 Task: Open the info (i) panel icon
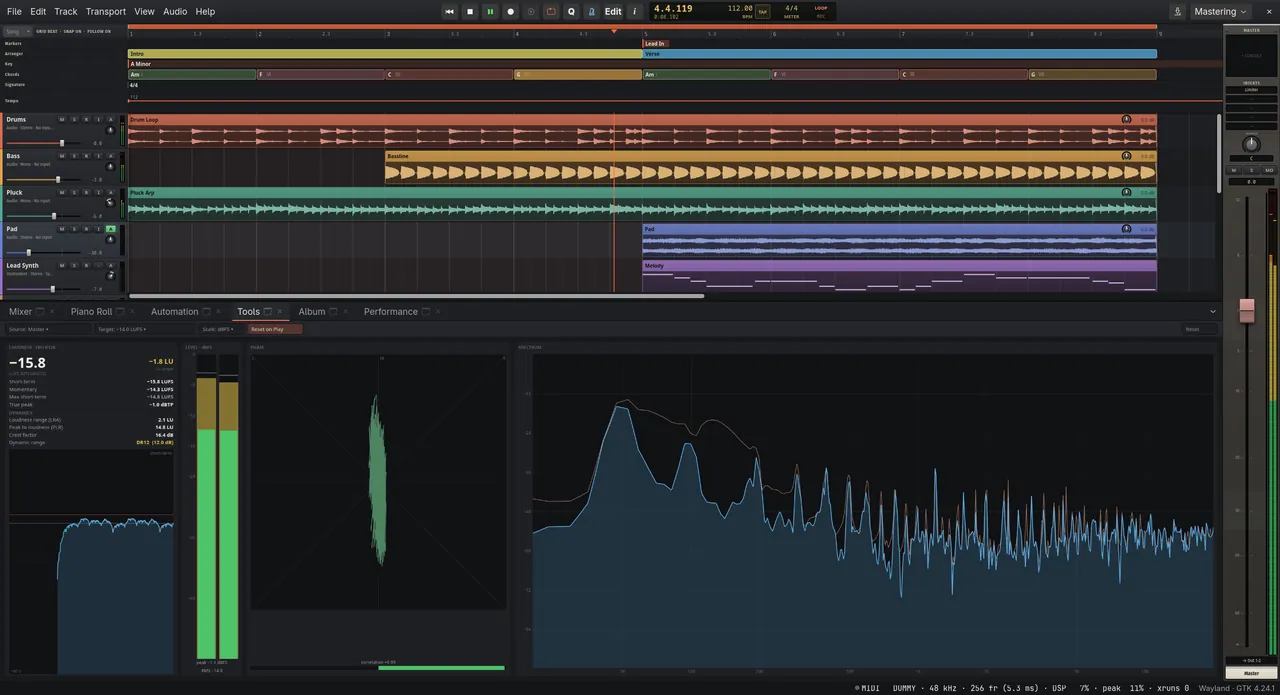click(634, 12)
